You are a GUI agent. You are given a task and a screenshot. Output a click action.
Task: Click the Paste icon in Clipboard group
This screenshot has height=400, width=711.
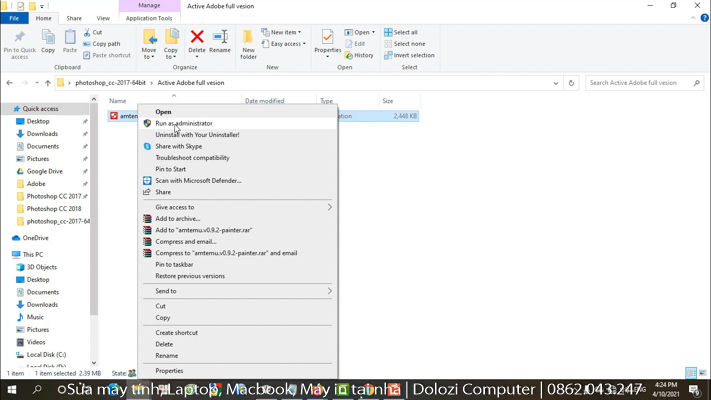(70, 39)
